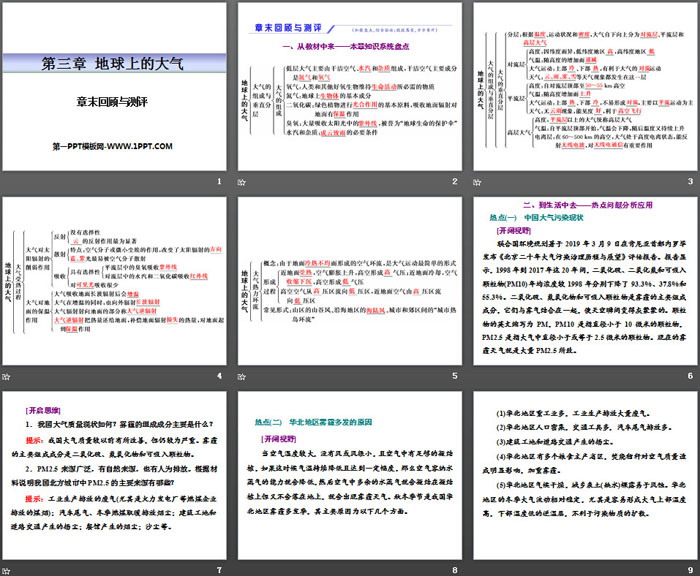Click slide number label '4'

[x=219, y=376]
